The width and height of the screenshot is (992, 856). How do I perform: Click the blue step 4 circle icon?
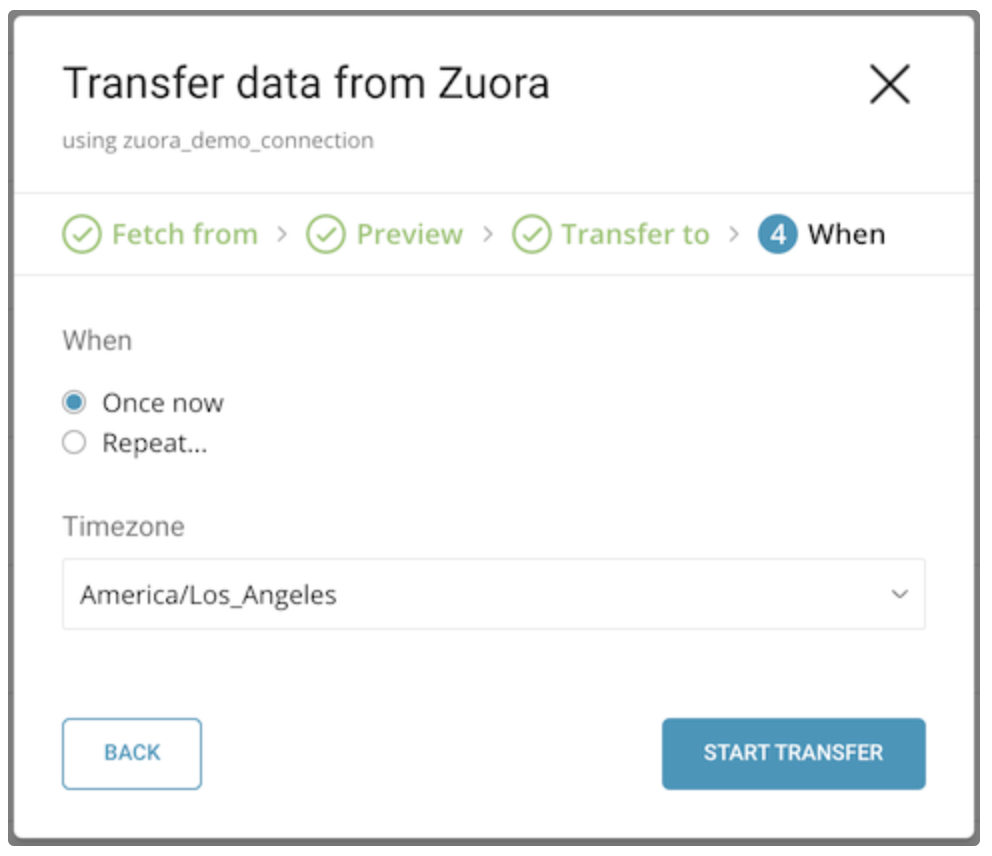[x=777, y=235]
